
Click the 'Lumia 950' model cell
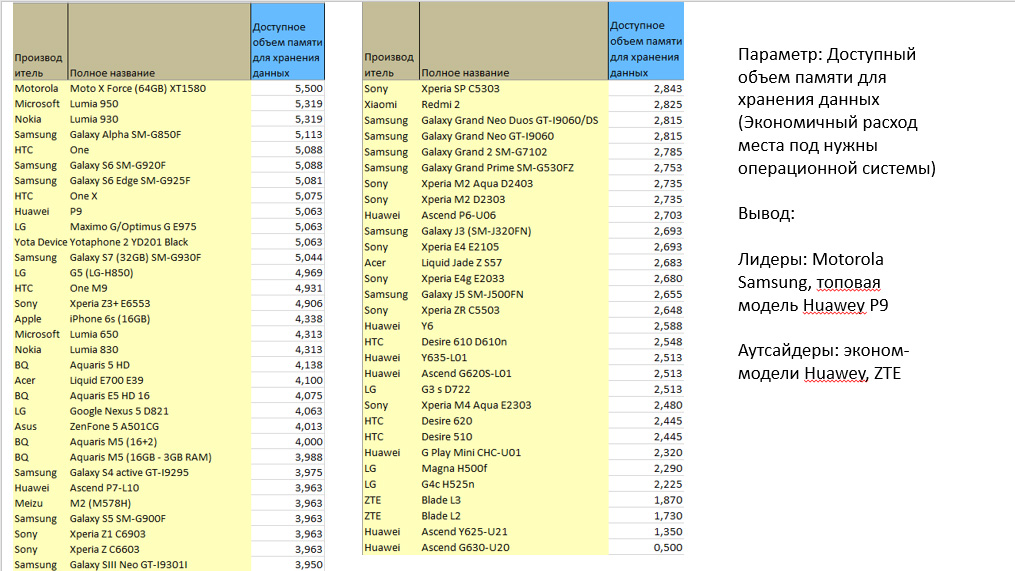[159, 104]
